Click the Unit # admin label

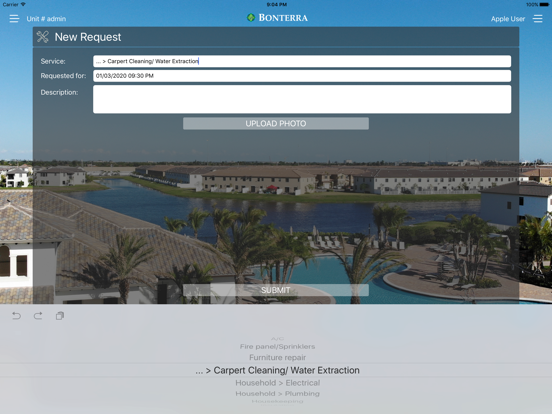tap(46, 19)
